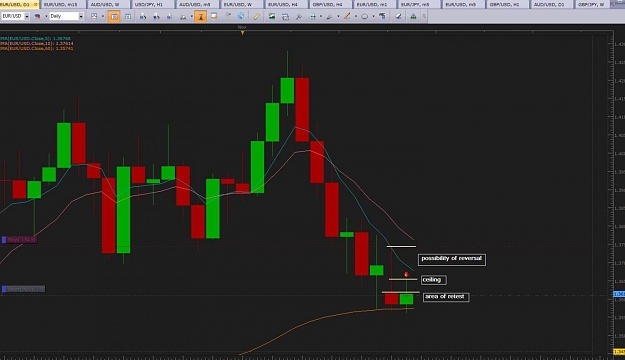This screenshot has height=360, width=625.
Task: Select the yellow ruler pencil tool
Action: coord(257,16)
